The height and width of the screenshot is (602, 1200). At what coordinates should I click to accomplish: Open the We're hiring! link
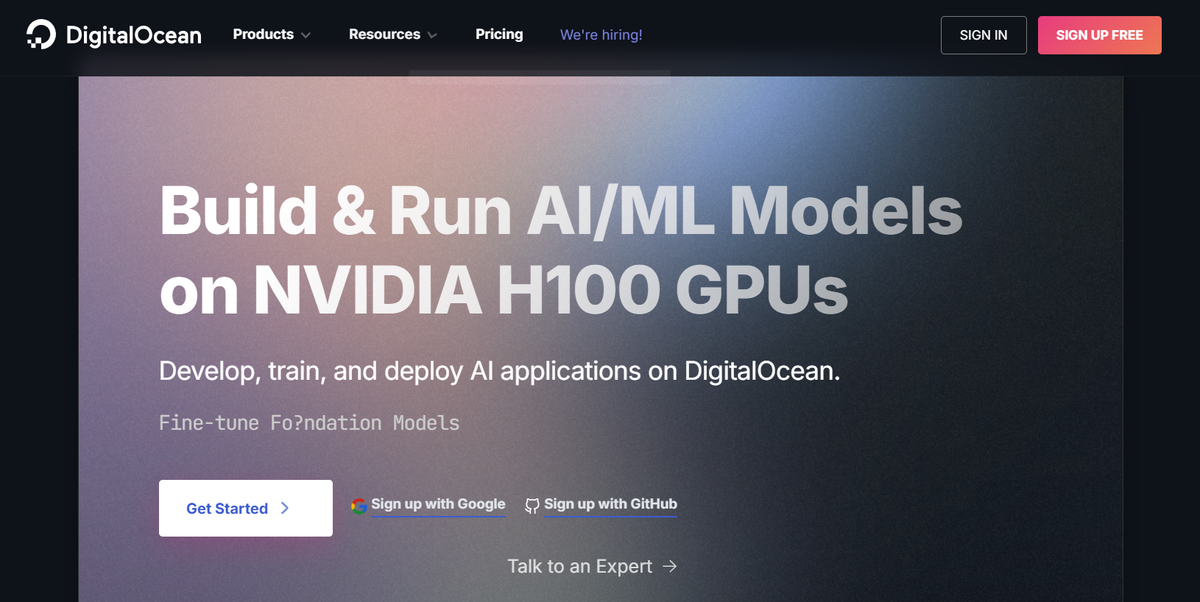click(601, 35)
